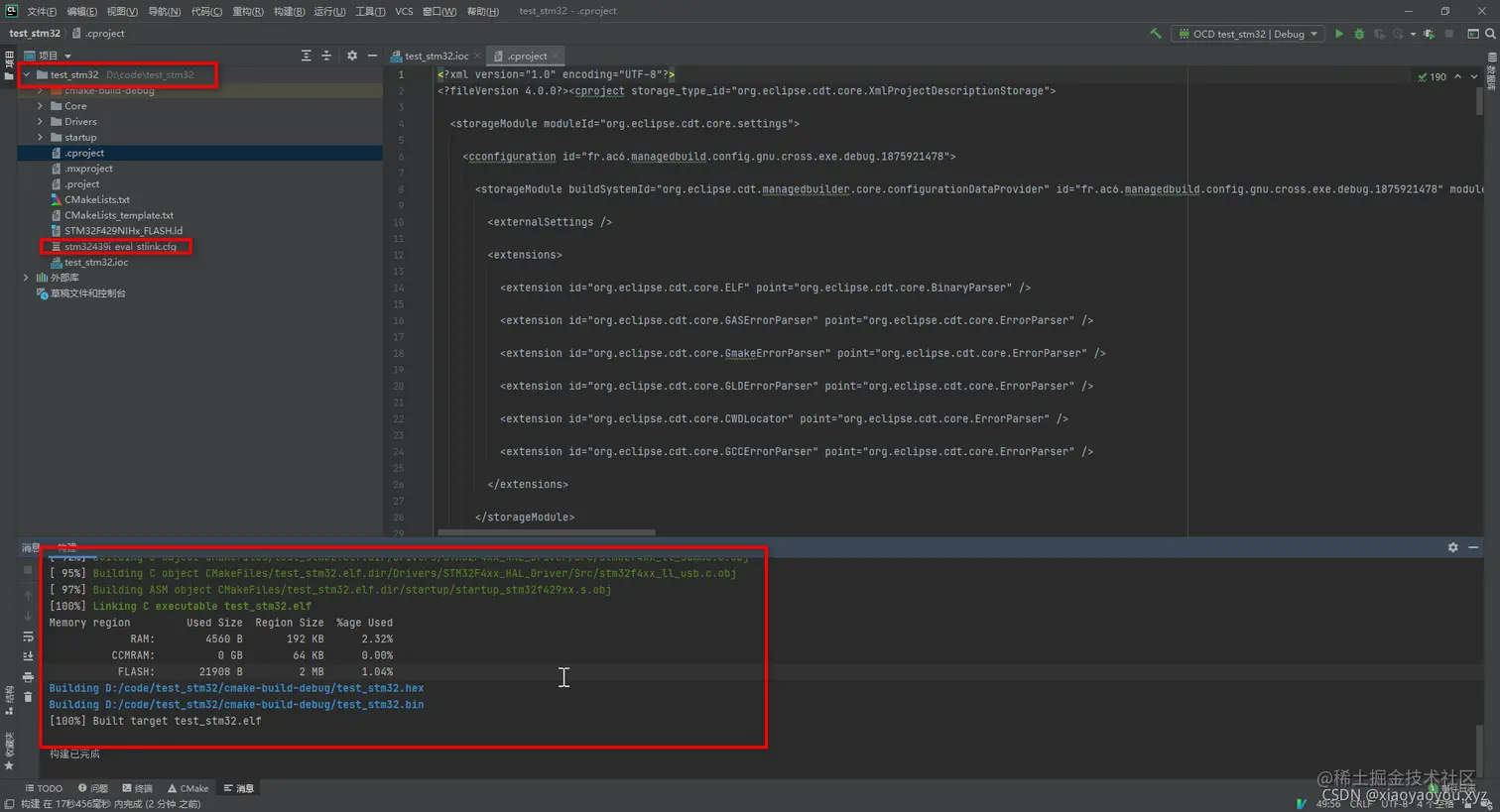Screen dimensions: 1500x812
Task: Open the Favorites star side tab
Action: pos(9,752)
